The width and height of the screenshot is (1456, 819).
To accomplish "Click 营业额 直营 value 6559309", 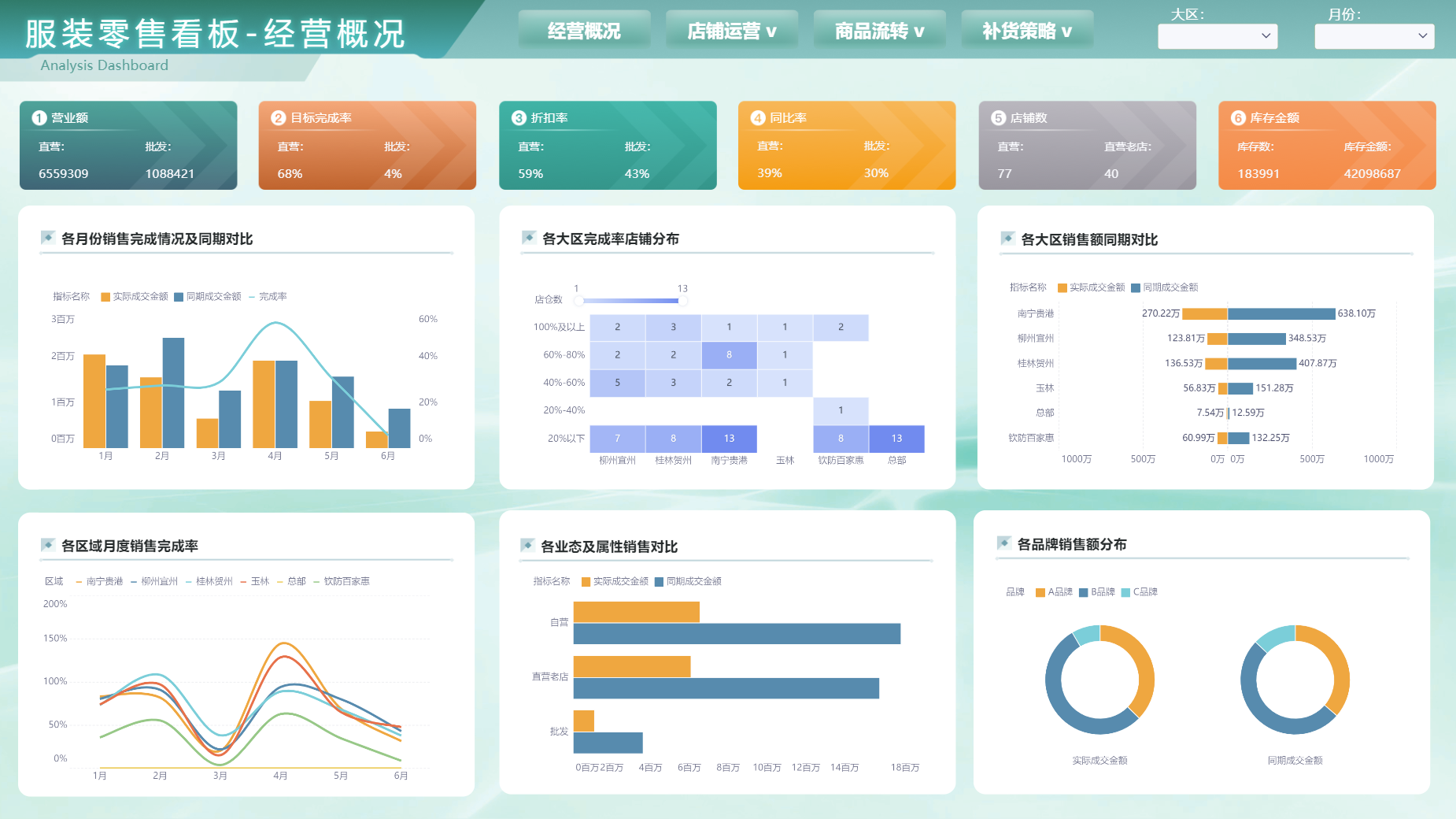I will coord(64,173).
